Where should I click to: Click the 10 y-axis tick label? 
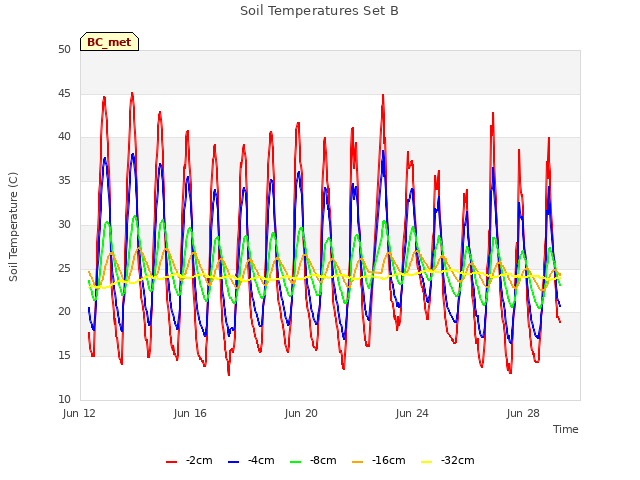click(64, 399)
